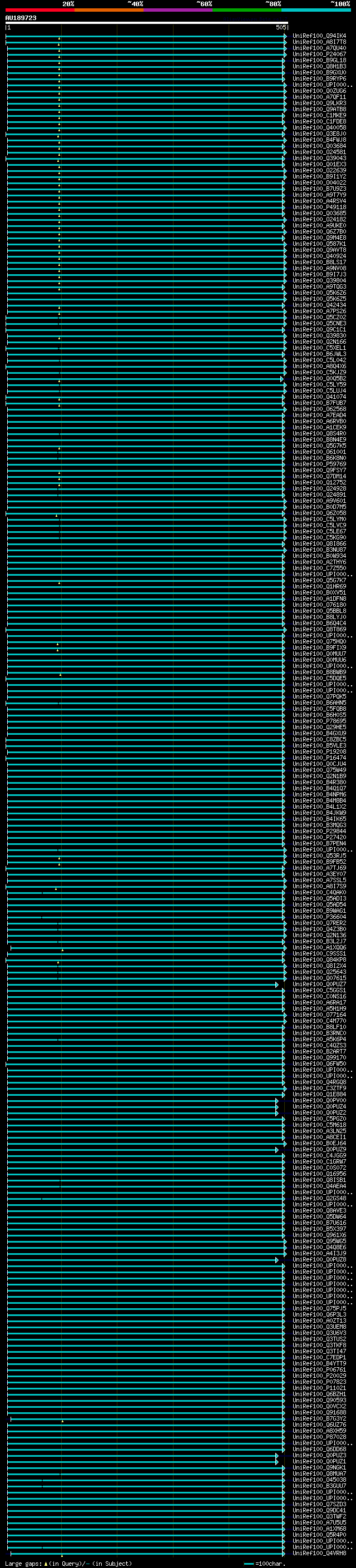Select label UniRef100_B4FWJ8

click(x=319, y=140)
